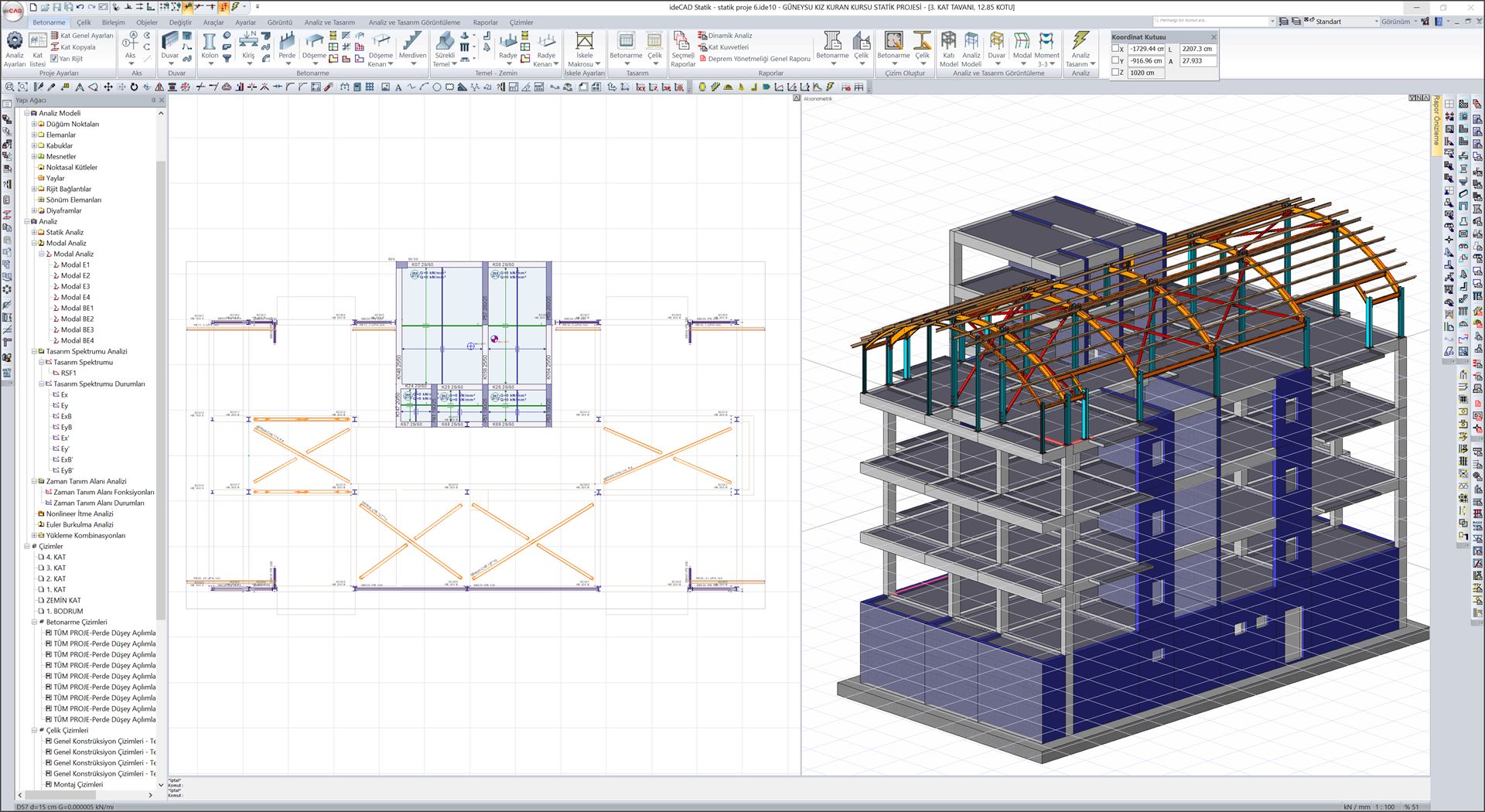The height and width of the screenshot is (812, 1485).
Task: Open the Raporlar menu
Action: (485, 22)
